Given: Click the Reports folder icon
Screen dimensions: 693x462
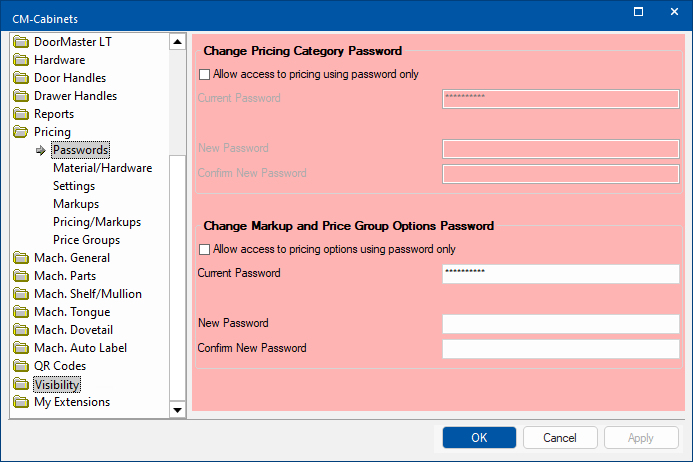Looking at the screenshot, I should (x=21, y=114).
